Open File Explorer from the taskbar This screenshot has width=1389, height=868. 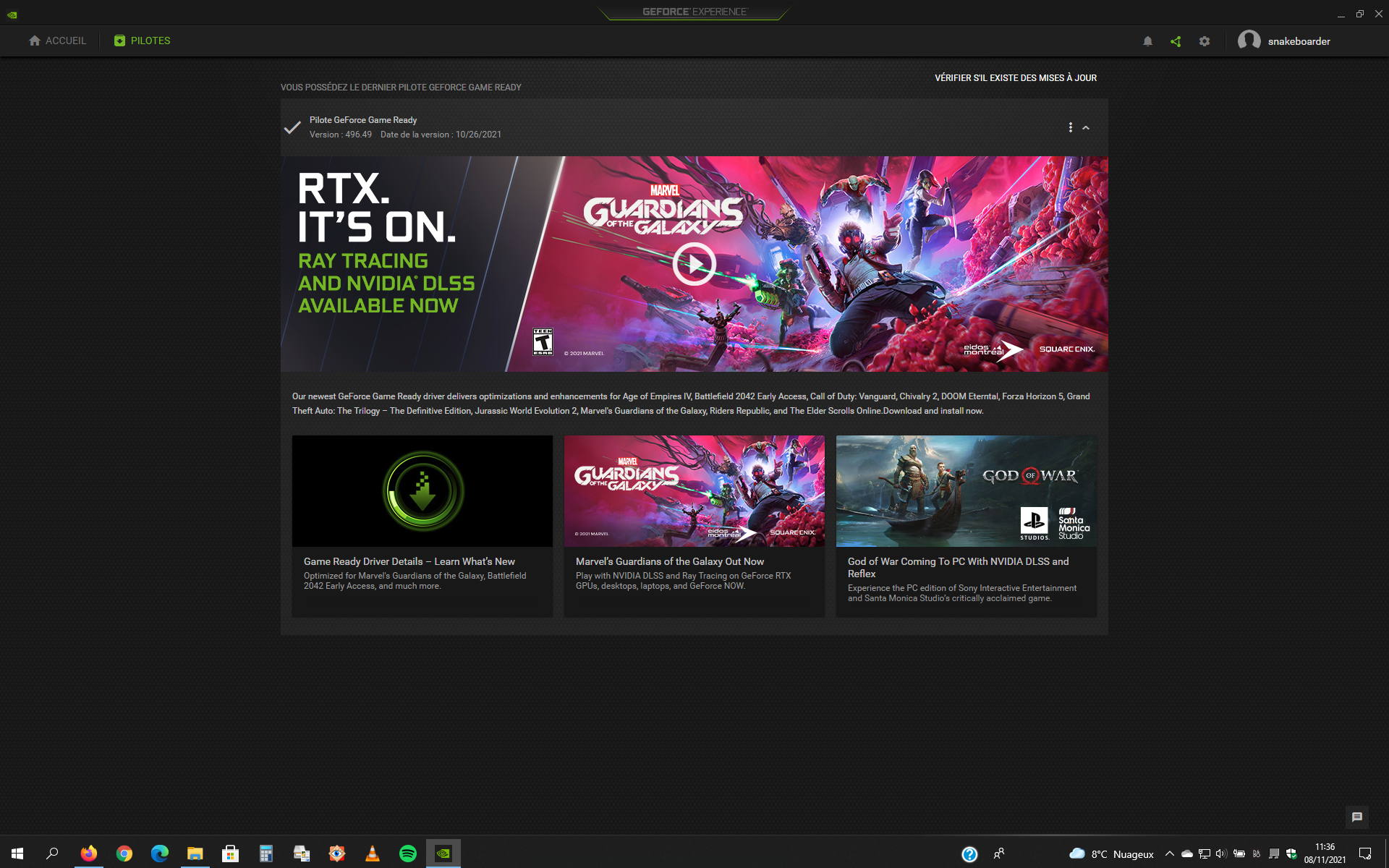pyautogui.click(x=195, y=854)
